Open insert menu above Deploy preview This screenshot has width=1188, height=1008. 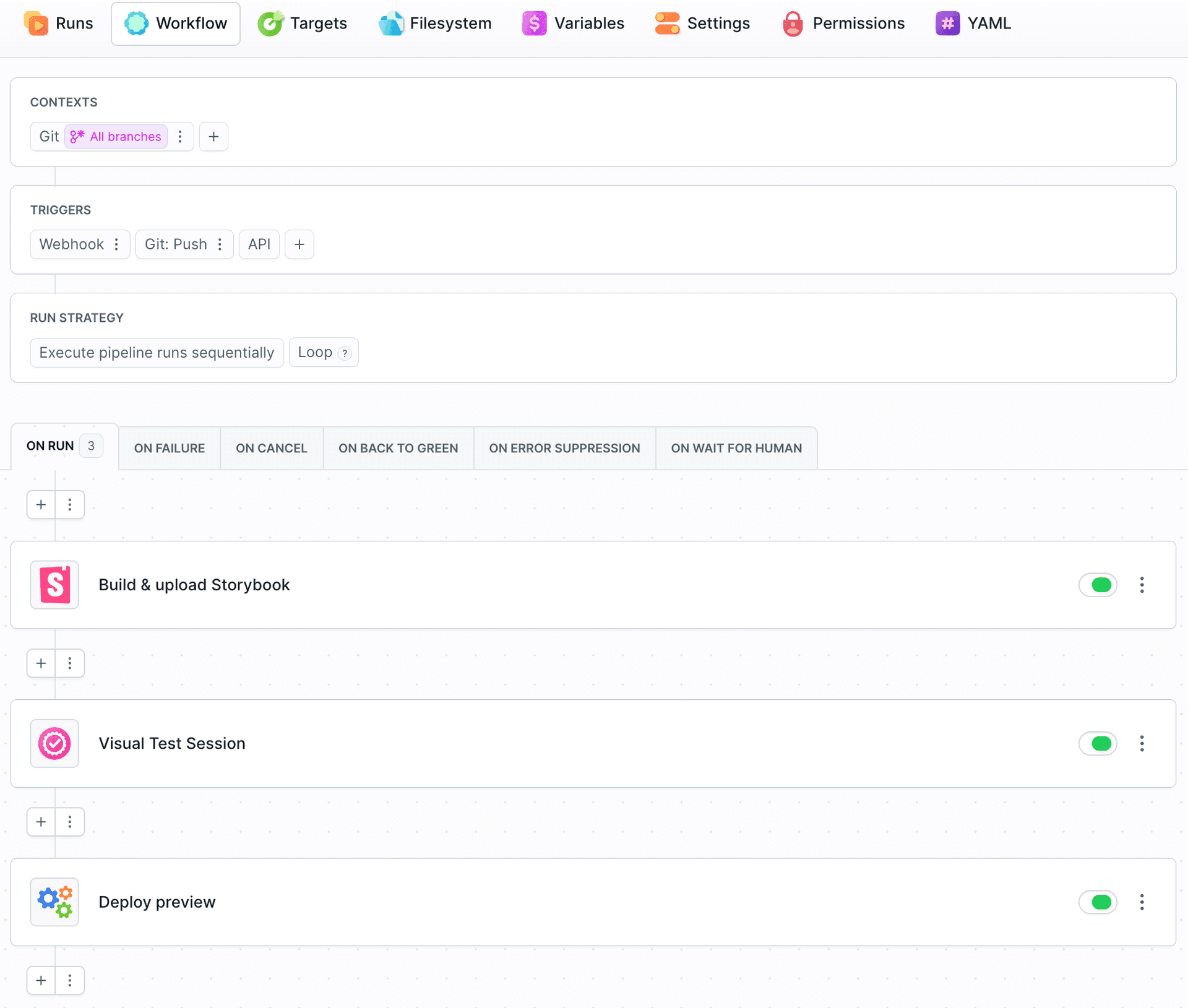[x=70, y=821]
